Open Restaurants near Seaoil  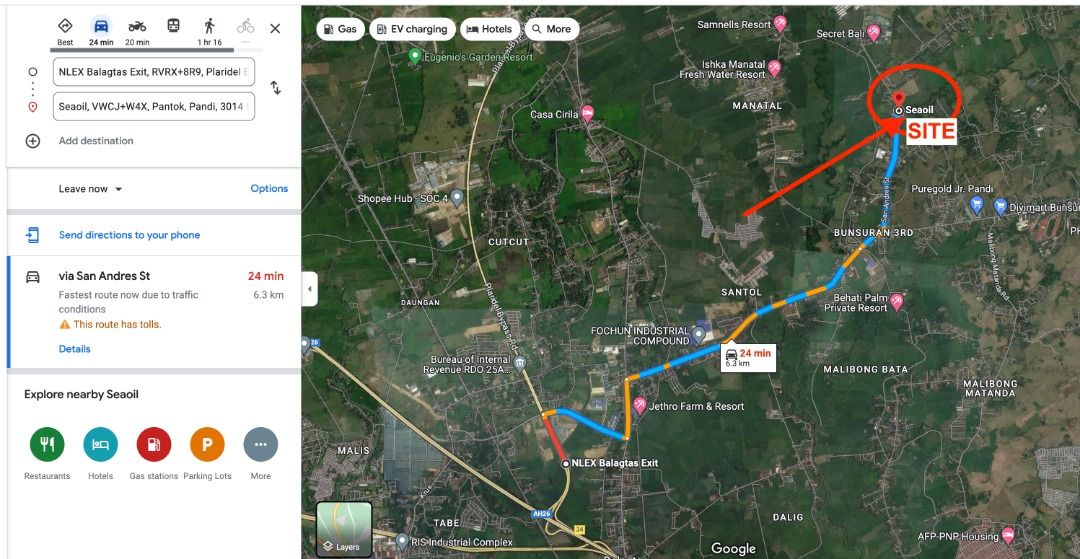click(x=47, y=445)
